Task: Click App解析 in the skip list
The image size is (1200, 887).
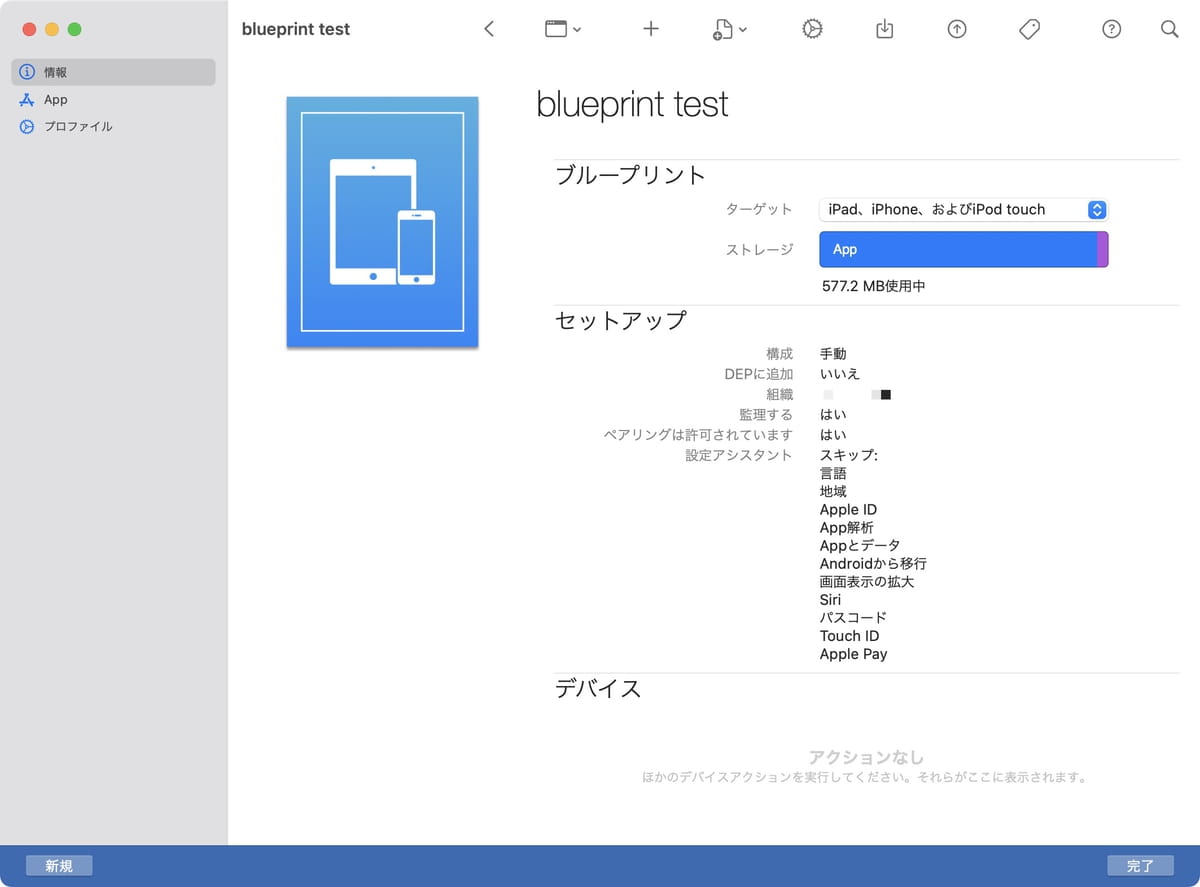Action: 847,527
